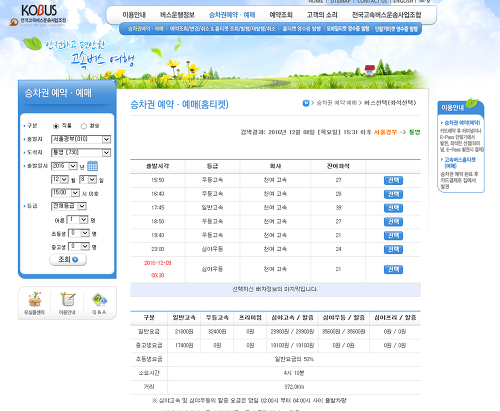Open the 예약조회 main menu
Image resolution: width=500 pixels, height=411 pixels.
point(281,15)
